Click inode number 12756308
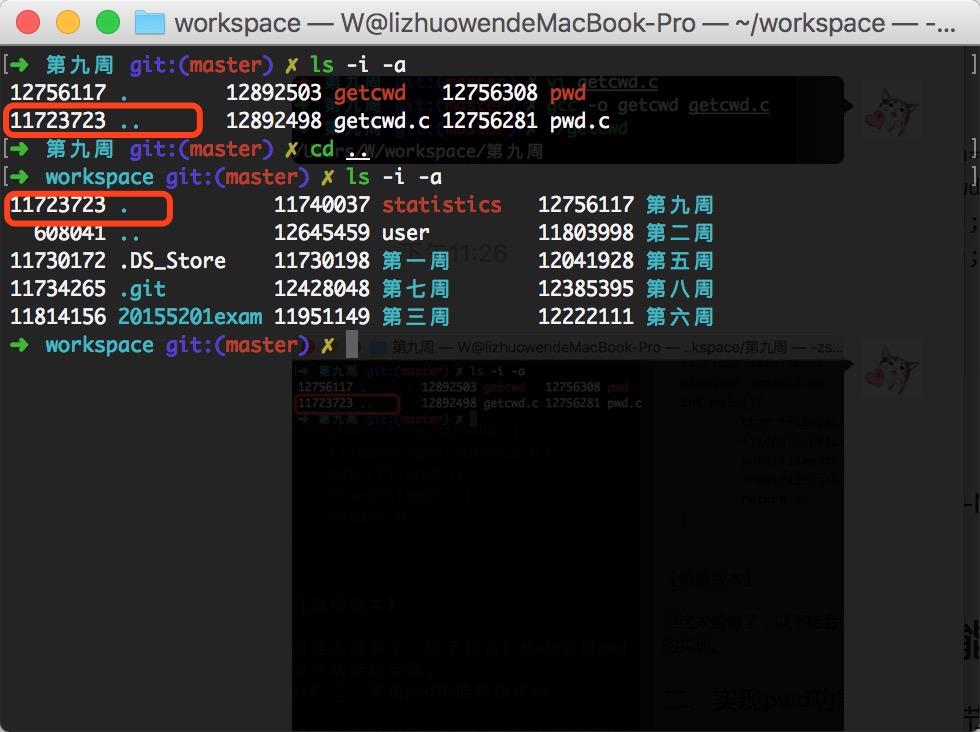The height and width of the screenshot is (732, 980). [x=490, y=93]
